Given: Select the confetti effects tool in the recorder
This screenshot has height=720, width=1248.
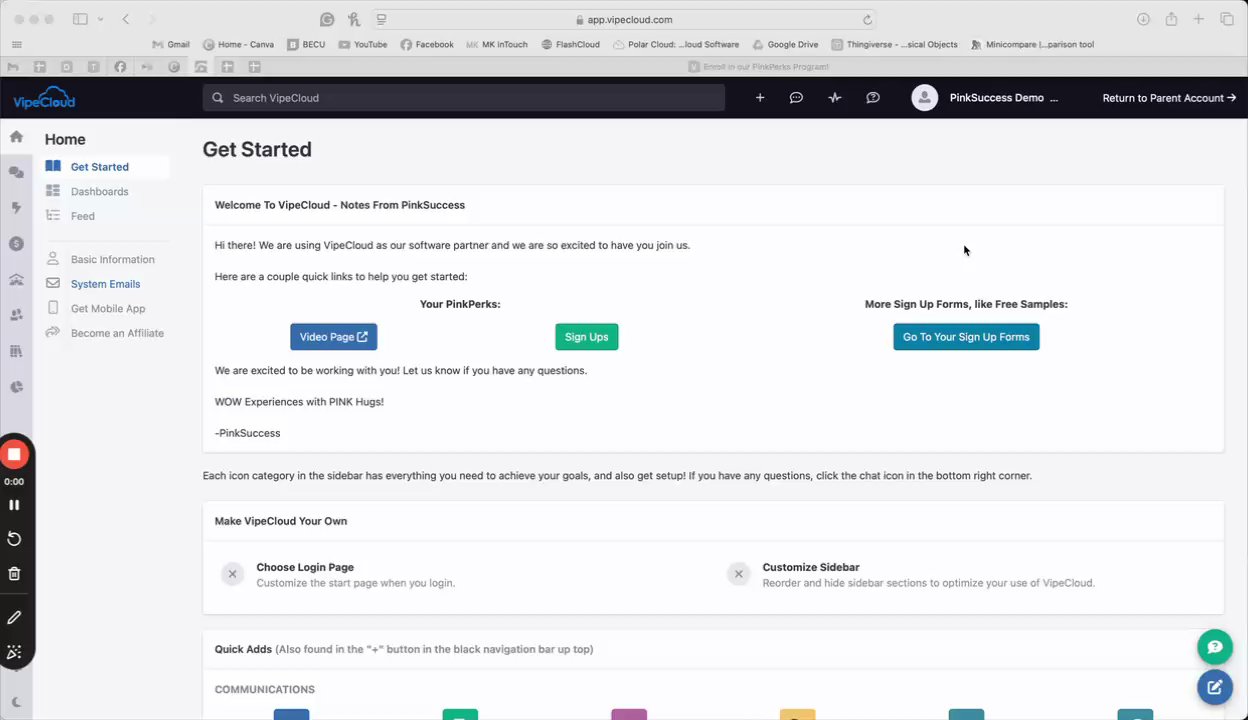Looking at the screenshot, I should pyautogui.click(x=14, y=652).
